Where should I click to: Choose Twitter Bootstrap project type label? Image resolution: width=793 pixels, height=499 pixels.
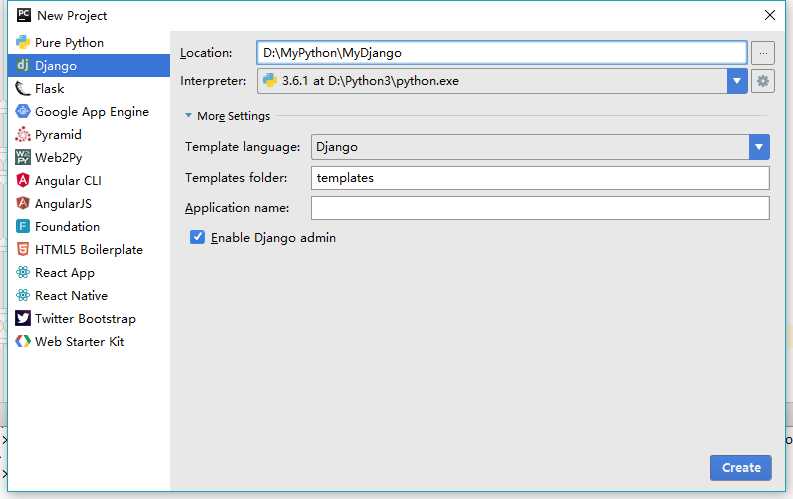click(x=85, y=319)
